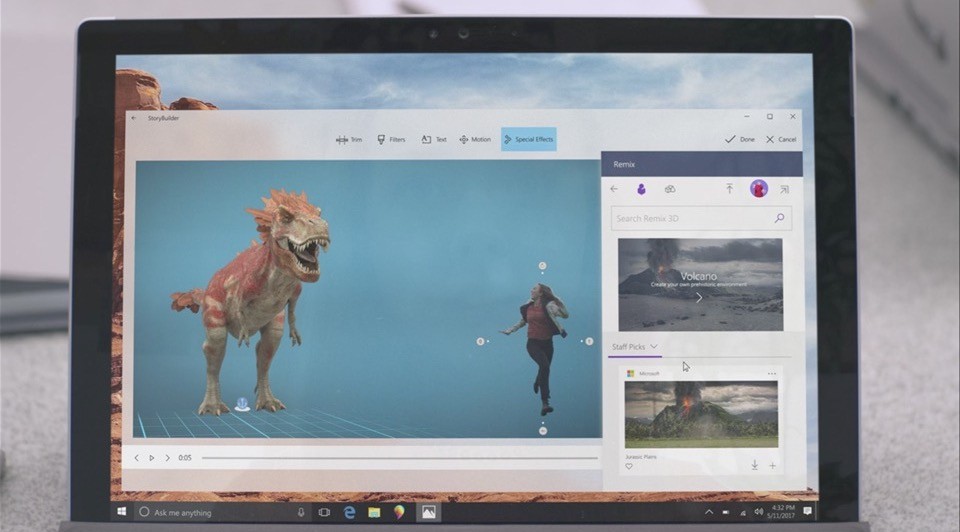Open the volume control icon
The width and height of the screenshot is (960, 532).
coord(759,511)
